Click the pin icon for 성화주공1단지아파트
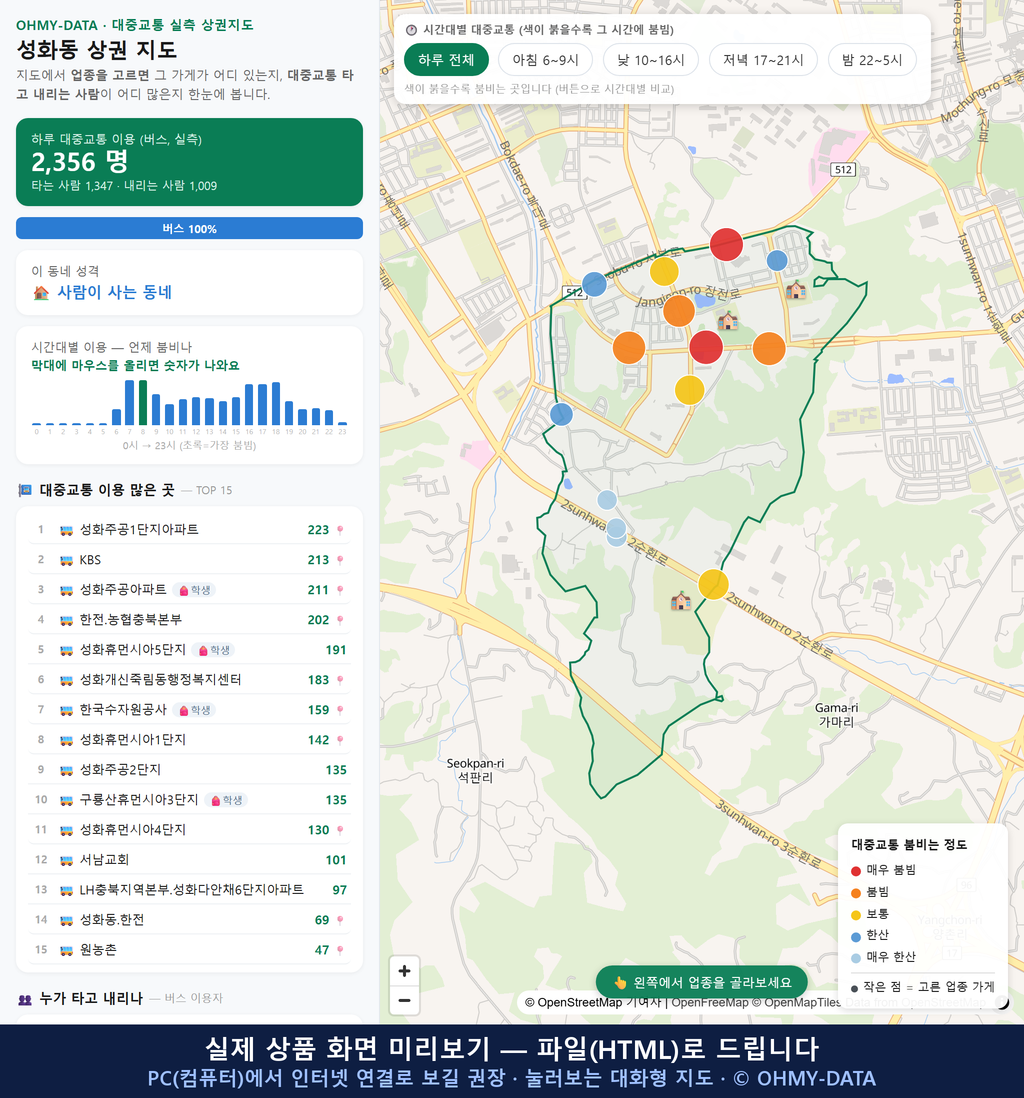 [340, 530]
